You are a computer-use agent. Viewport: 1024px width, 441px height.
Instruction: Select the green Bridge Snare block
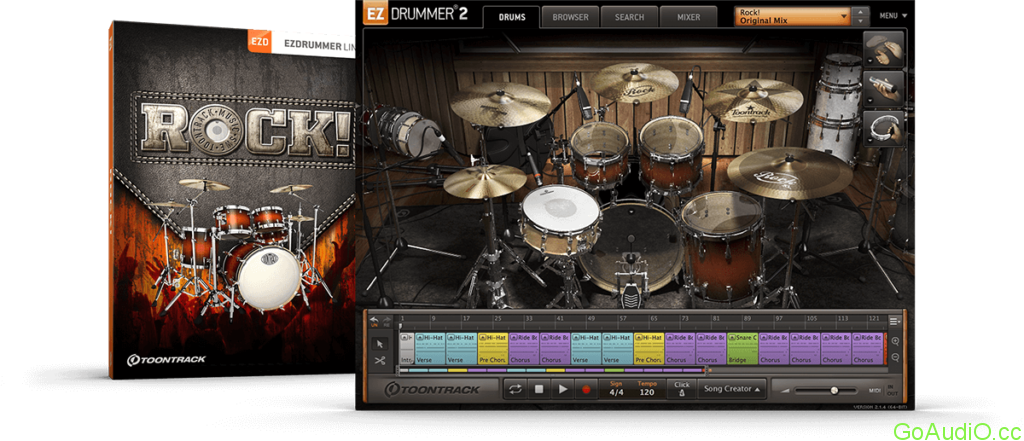point(743,348)
